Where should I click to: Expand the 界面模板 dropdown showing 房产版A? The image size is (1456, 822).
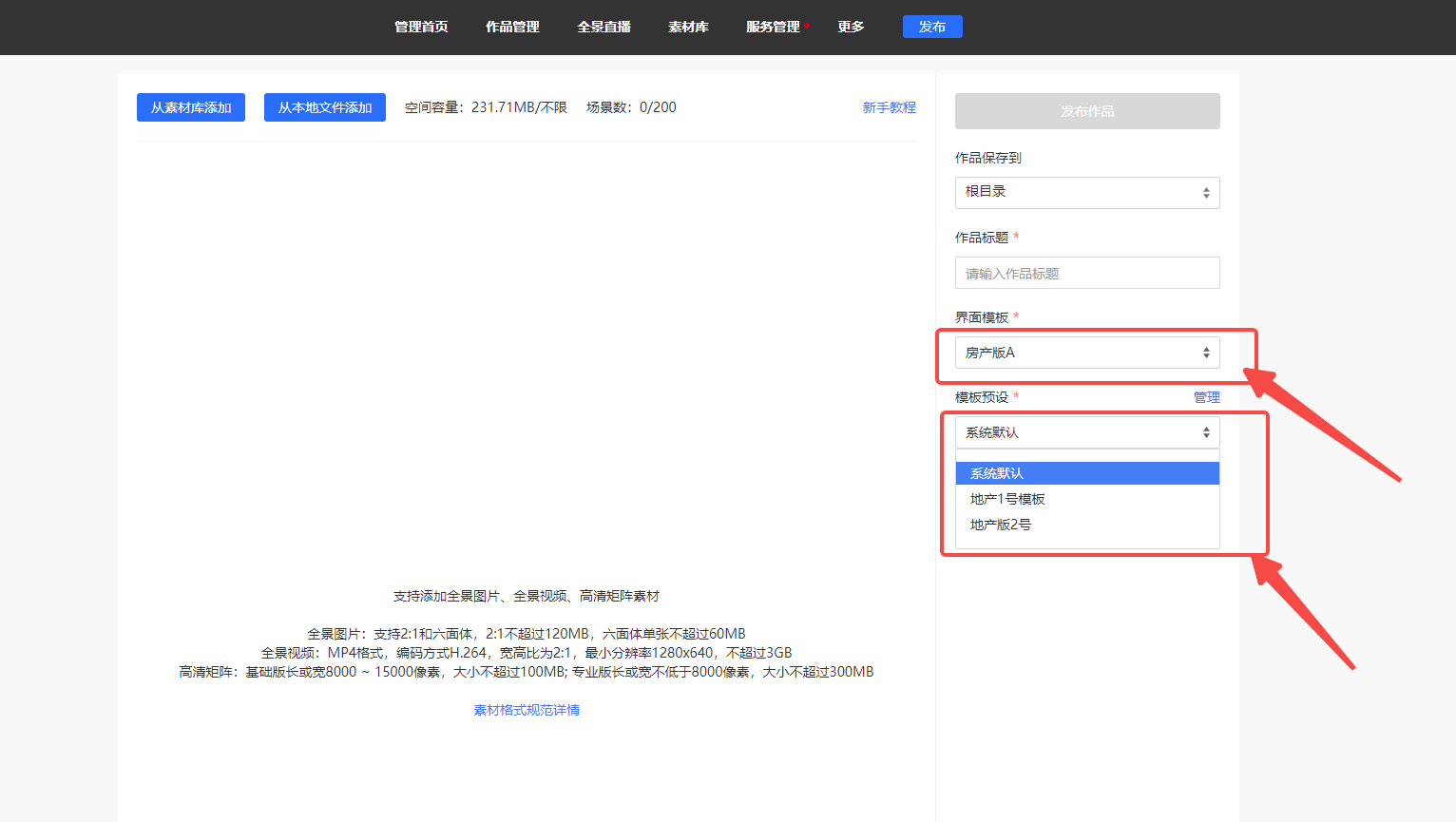point(1086,353)
